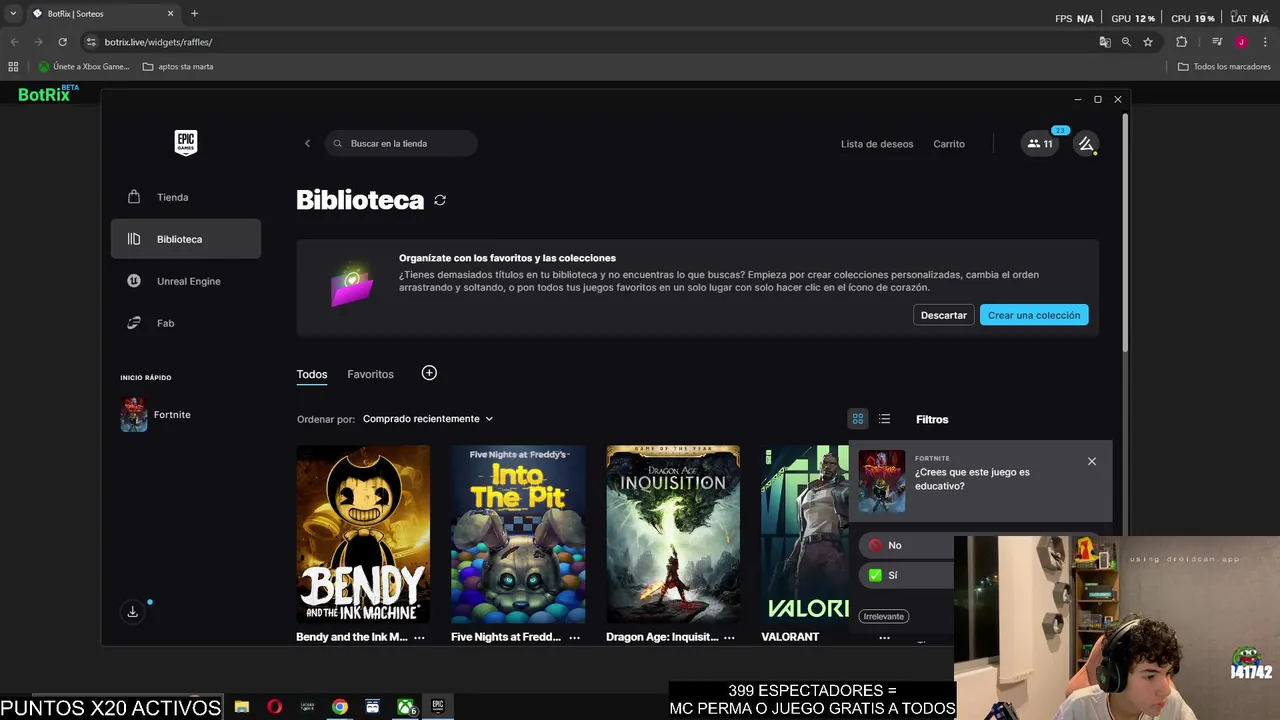1280x720 pixels.
Task: Open Chrome profile avatar J
Action: coord(1241,42)
